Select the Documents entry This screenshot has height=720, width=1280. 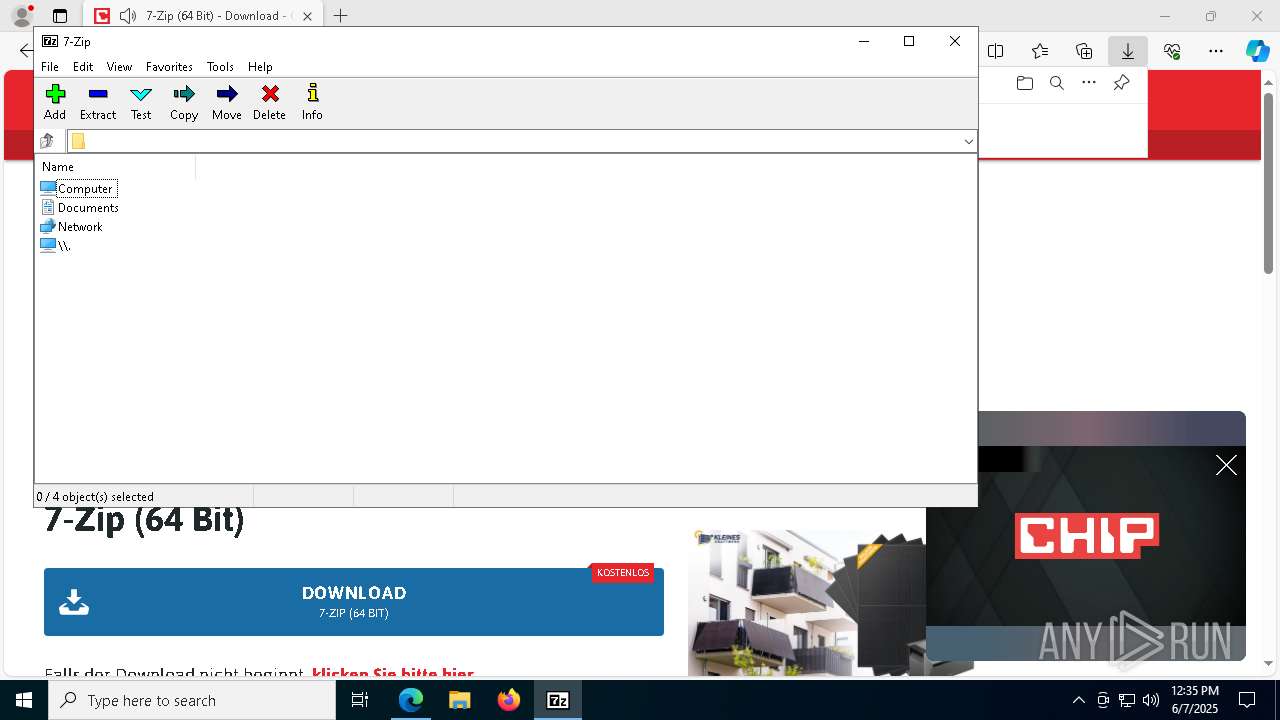click(80, 207)
